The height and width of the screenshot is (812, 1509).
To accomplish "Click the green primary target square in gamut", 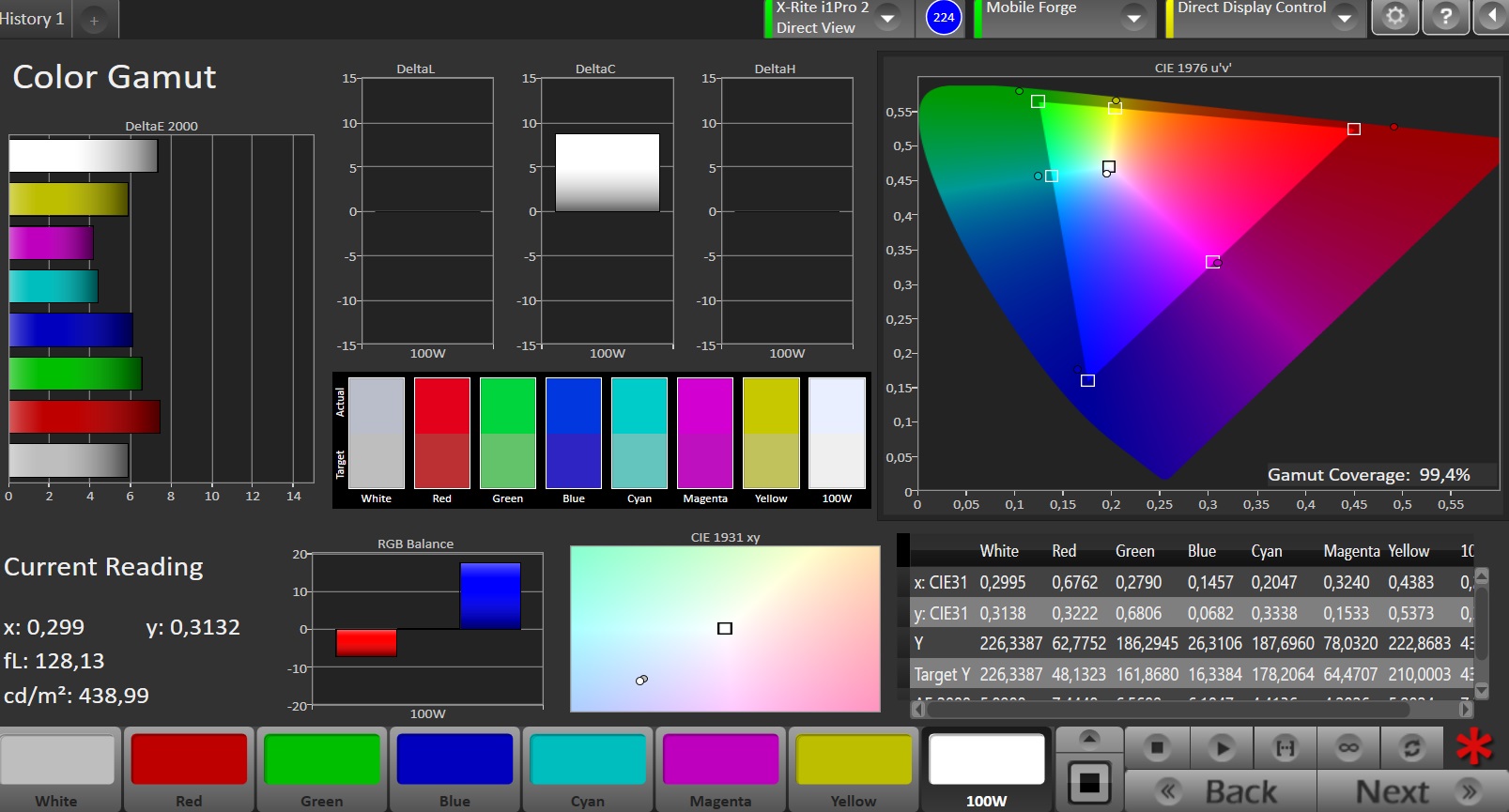I will coord(1038,101).
